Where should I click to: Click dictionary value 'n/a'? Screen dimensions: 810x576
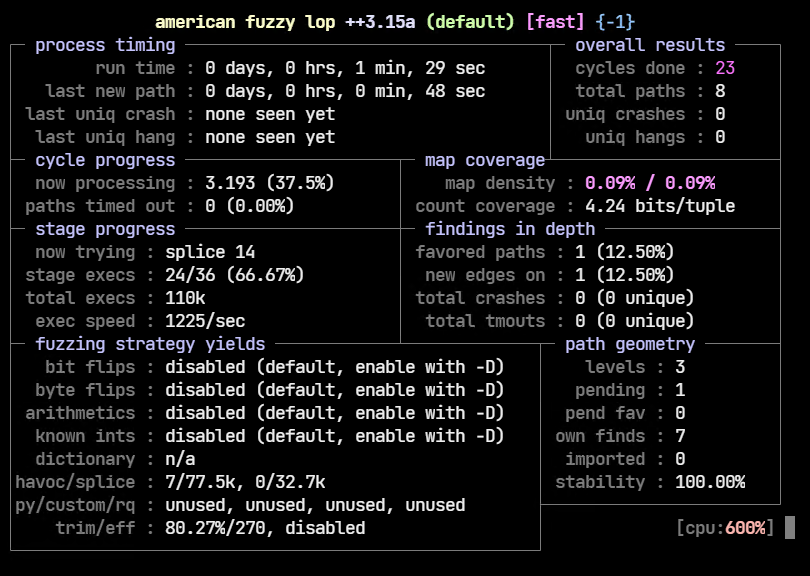pos(180,459)
